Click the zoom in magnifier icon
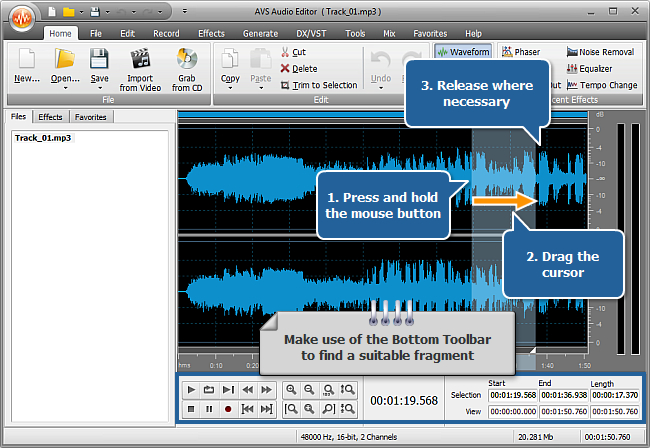The height and width of the screenshot is (448, 650). [291, 390]
